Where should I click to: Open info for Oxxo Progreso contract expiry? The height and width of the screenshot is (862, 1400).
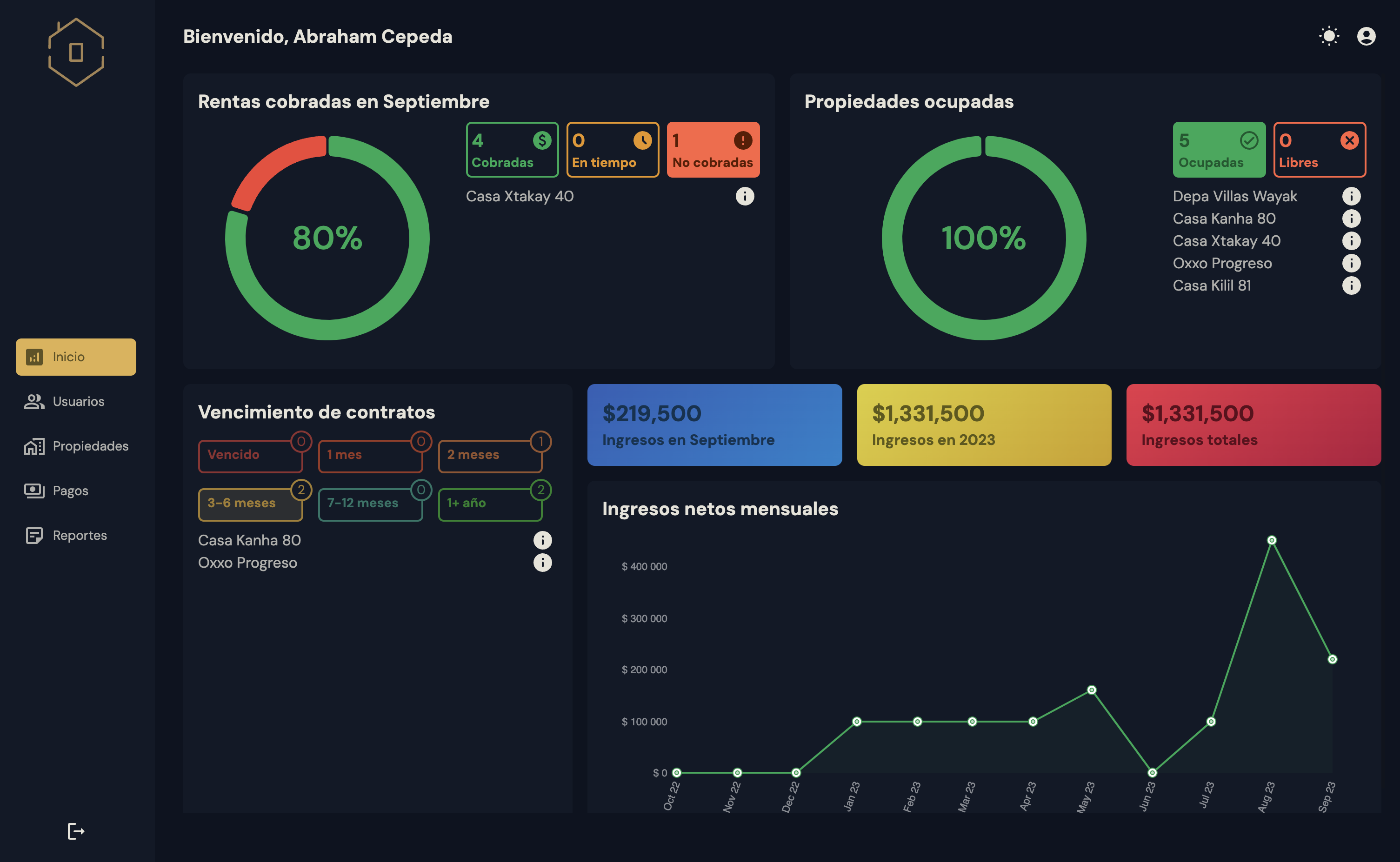(x=542, y=563)
